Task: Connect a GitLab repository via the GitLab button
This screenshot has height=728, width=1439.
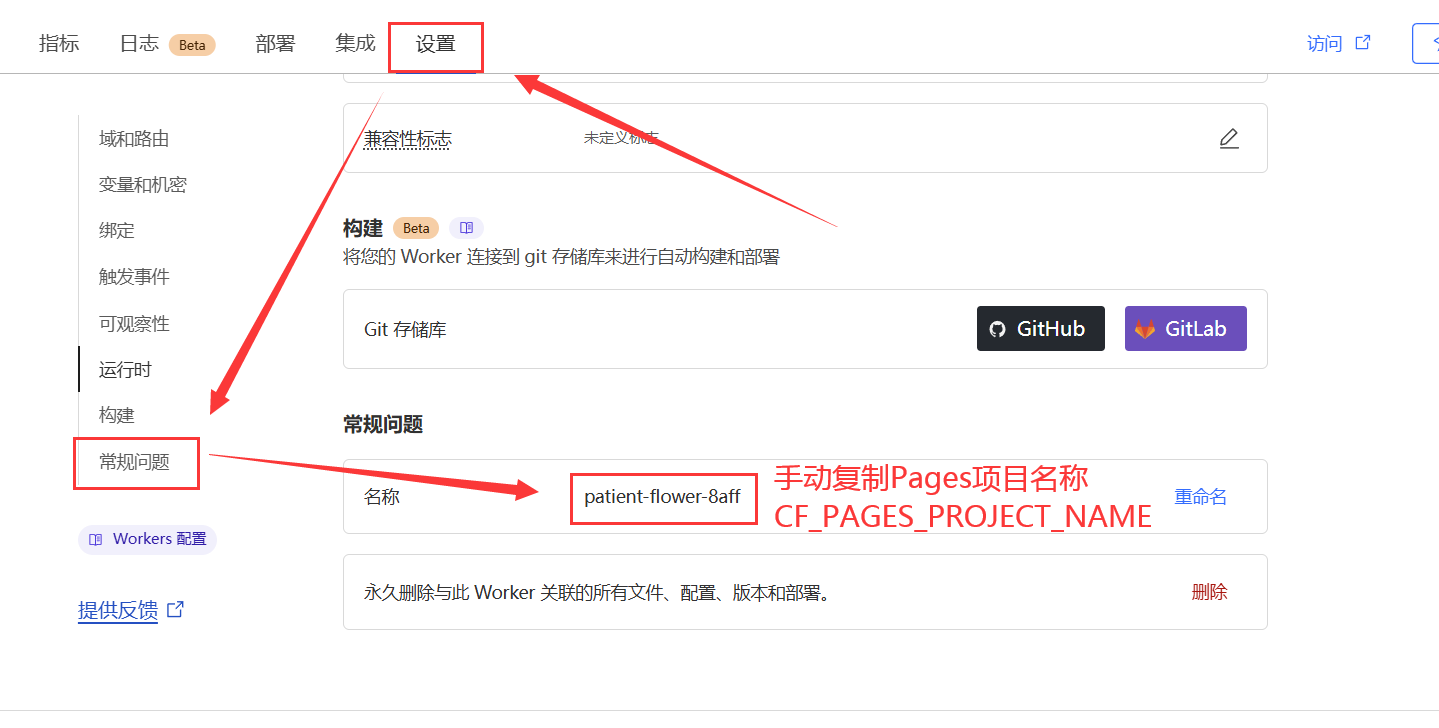Action: click(x=1185, y=328)
